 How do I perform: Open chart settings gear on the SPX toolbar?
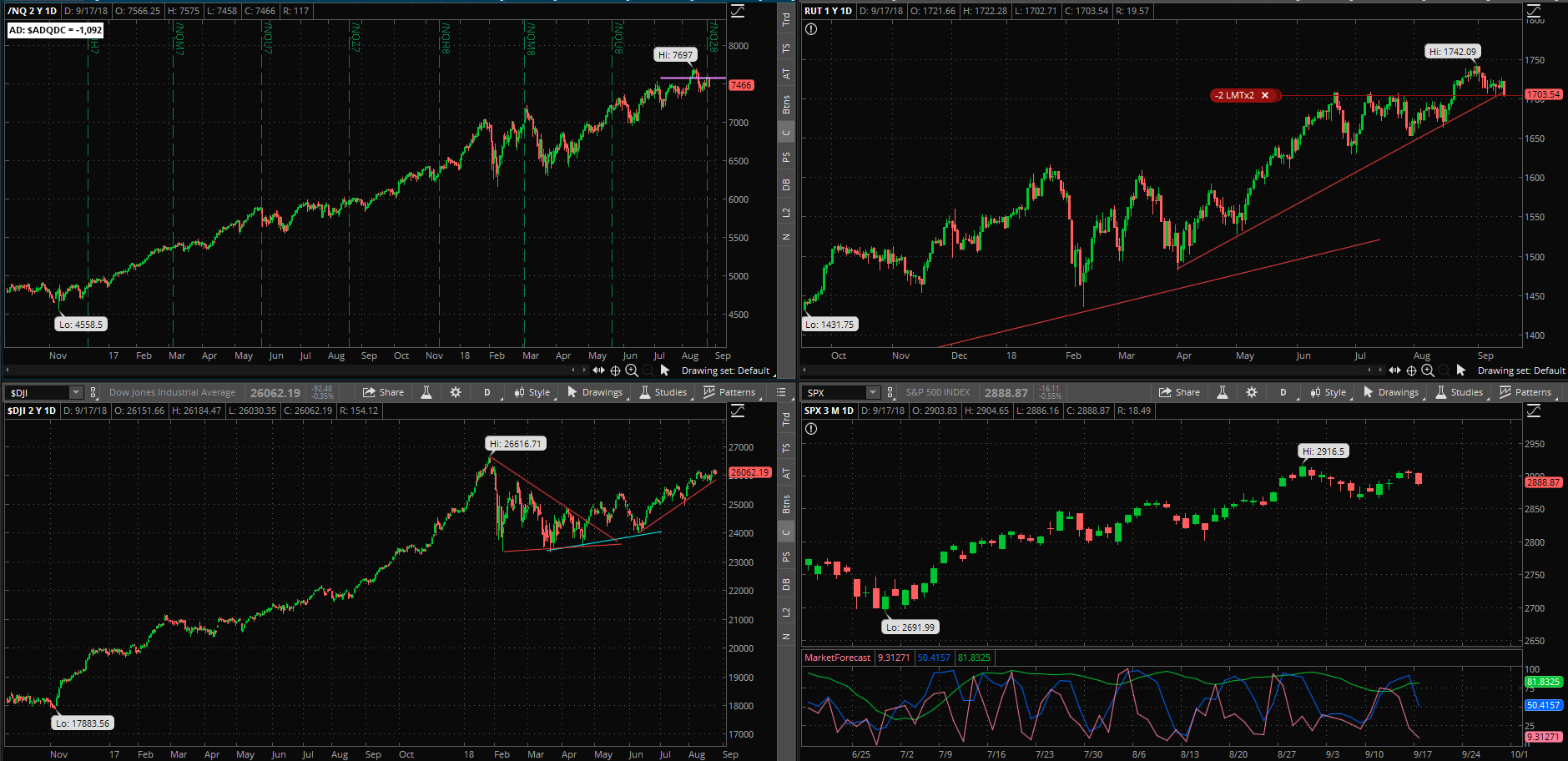coord(1252,392)
